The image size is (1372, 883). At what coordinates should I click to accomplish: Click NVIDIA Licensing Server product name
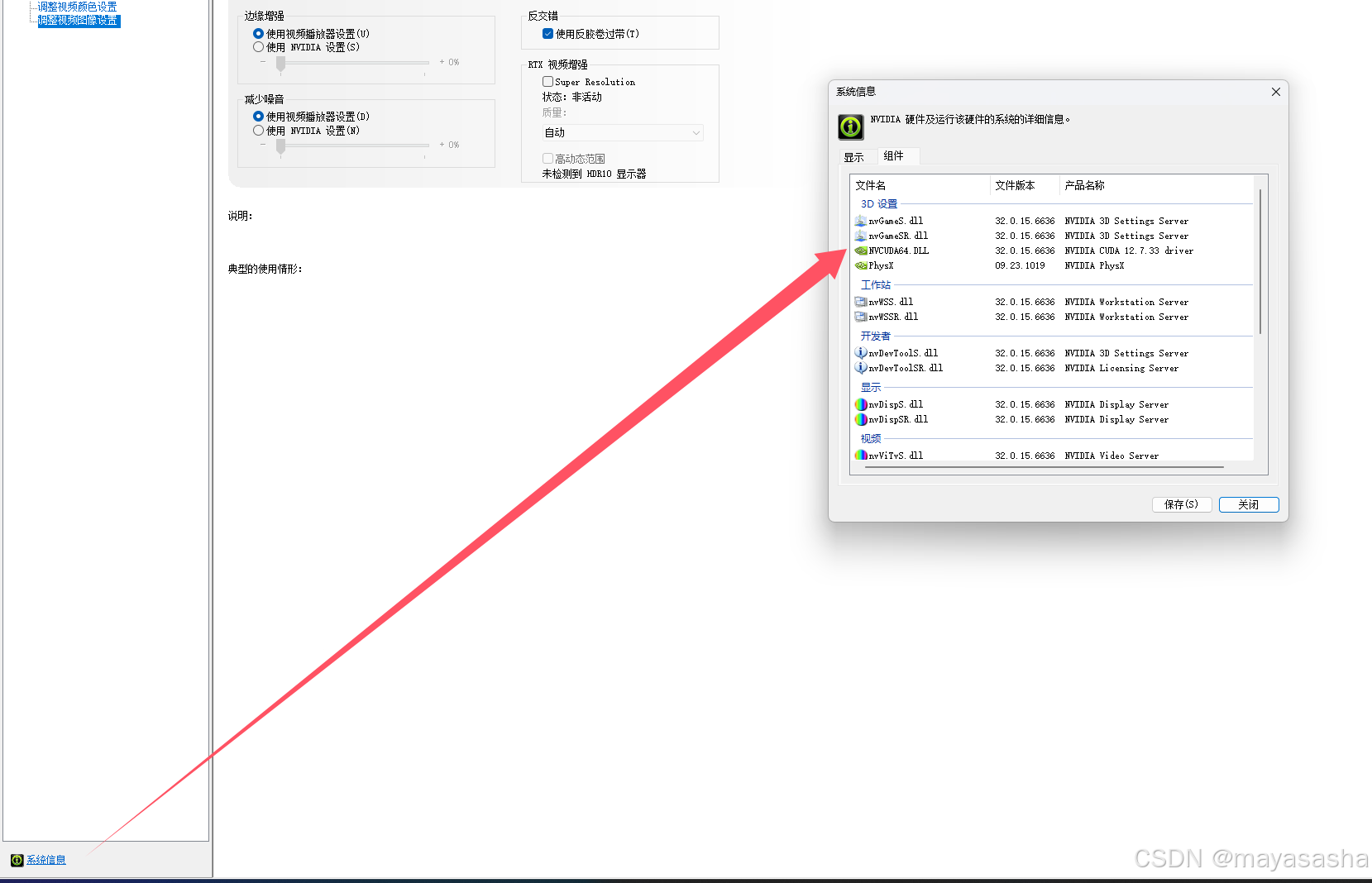[1121, 368]
